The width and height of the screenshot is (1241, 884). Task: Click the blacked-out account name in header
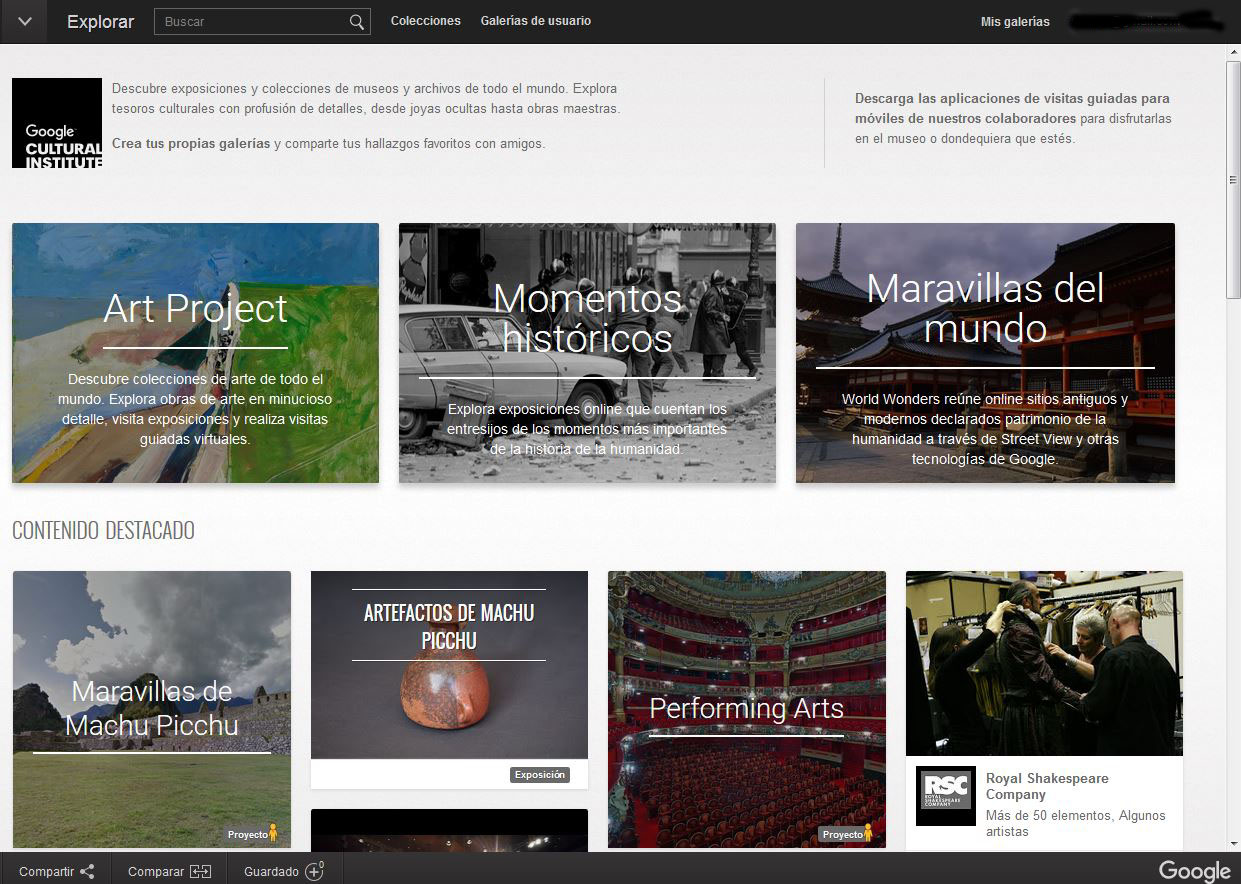[1145, 22]
